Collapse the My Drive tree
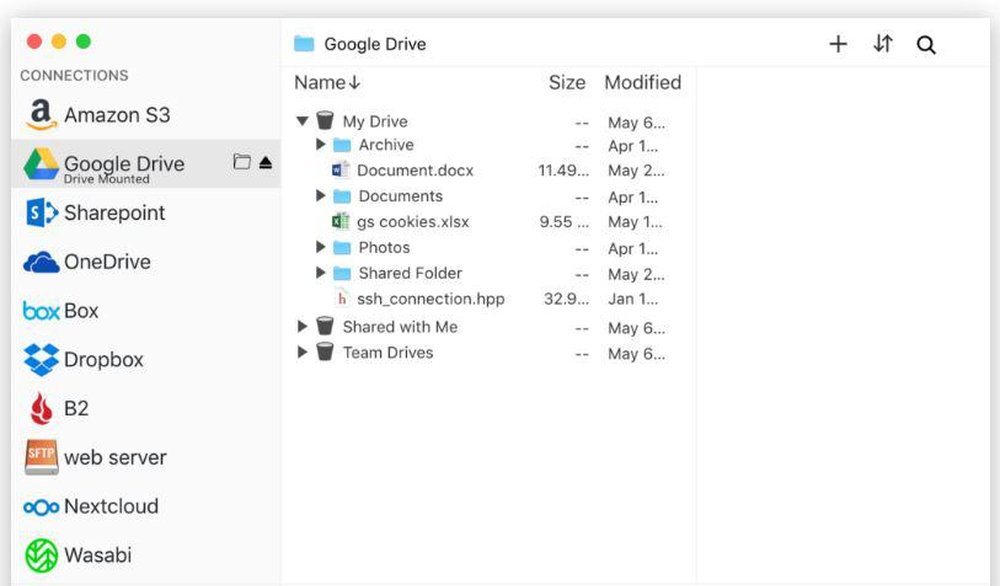Viewport: 1000px width, 586px height. [302, 121]
